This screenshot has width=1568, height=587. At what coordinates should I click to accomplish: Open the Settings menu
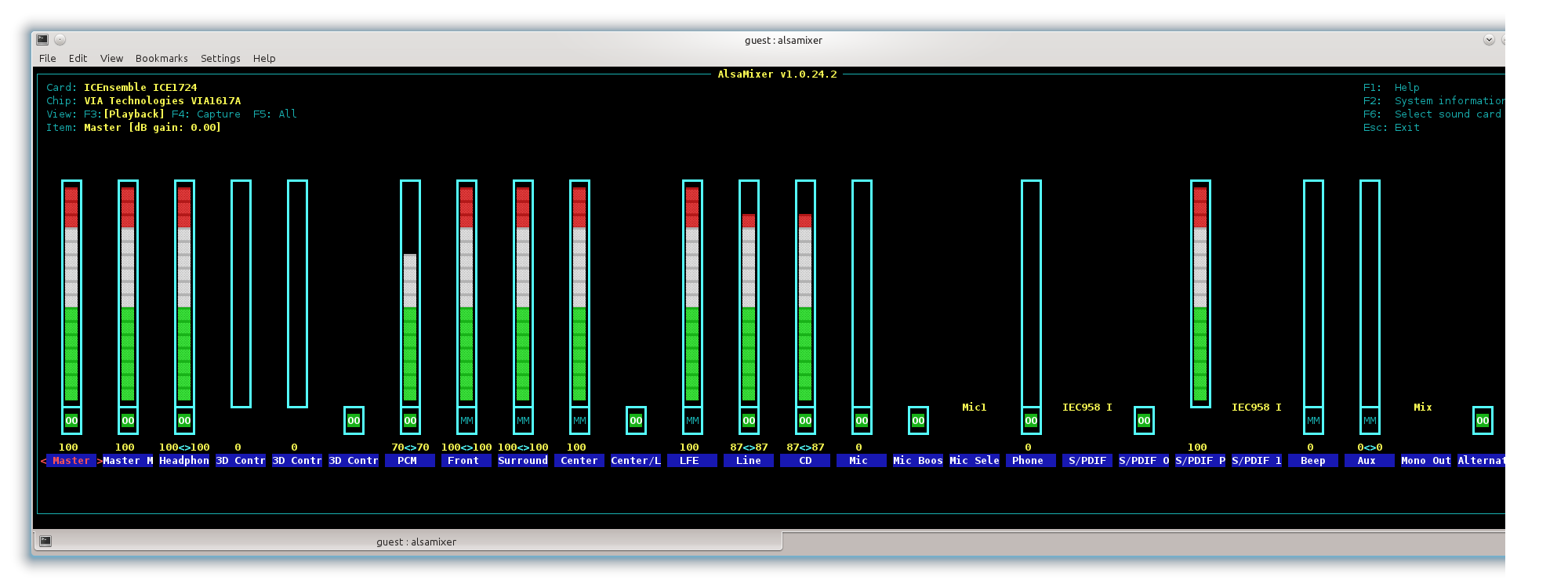pos(220,59)
